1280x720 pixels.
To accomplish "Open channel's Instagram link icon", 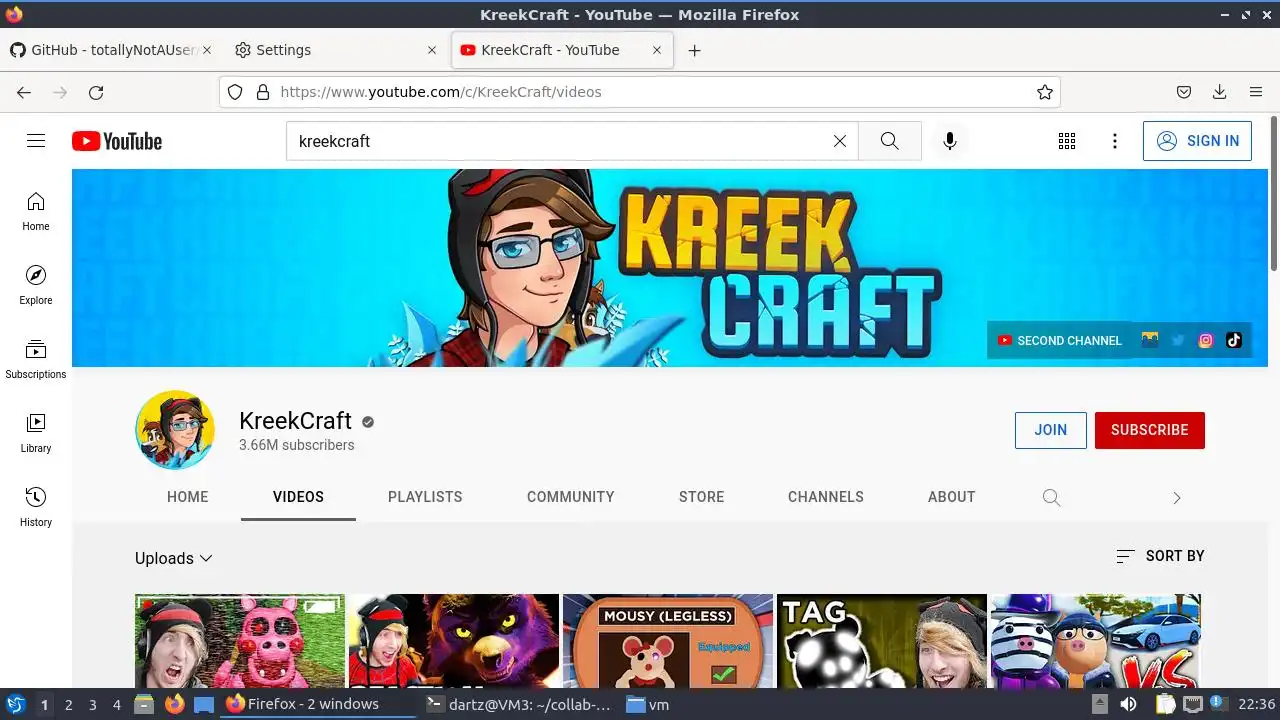I will pos(1206,340).
